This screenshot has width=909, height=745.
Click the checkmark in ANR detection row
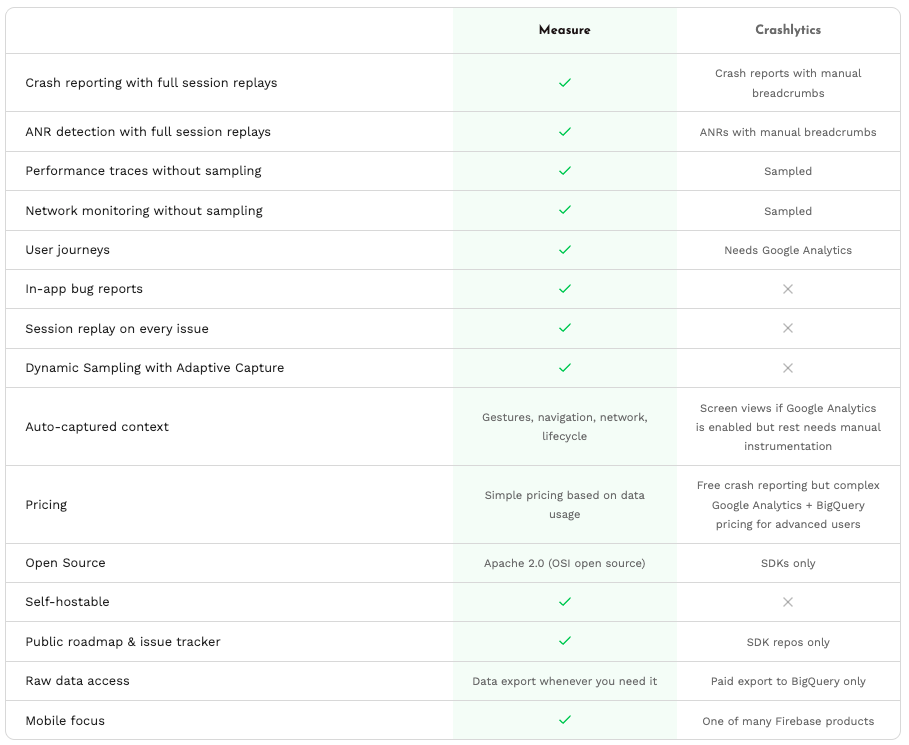pos(565,132)
